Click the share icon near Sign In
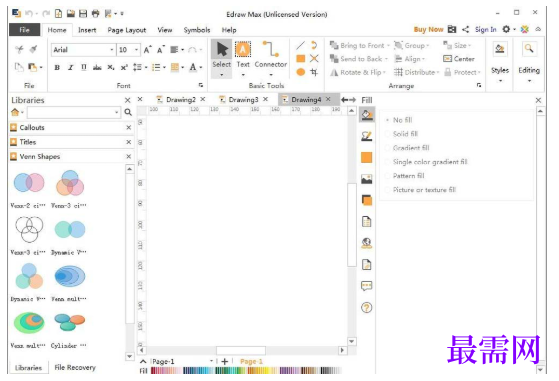Screen dimensions: 559x381 (x=466, y=29)
